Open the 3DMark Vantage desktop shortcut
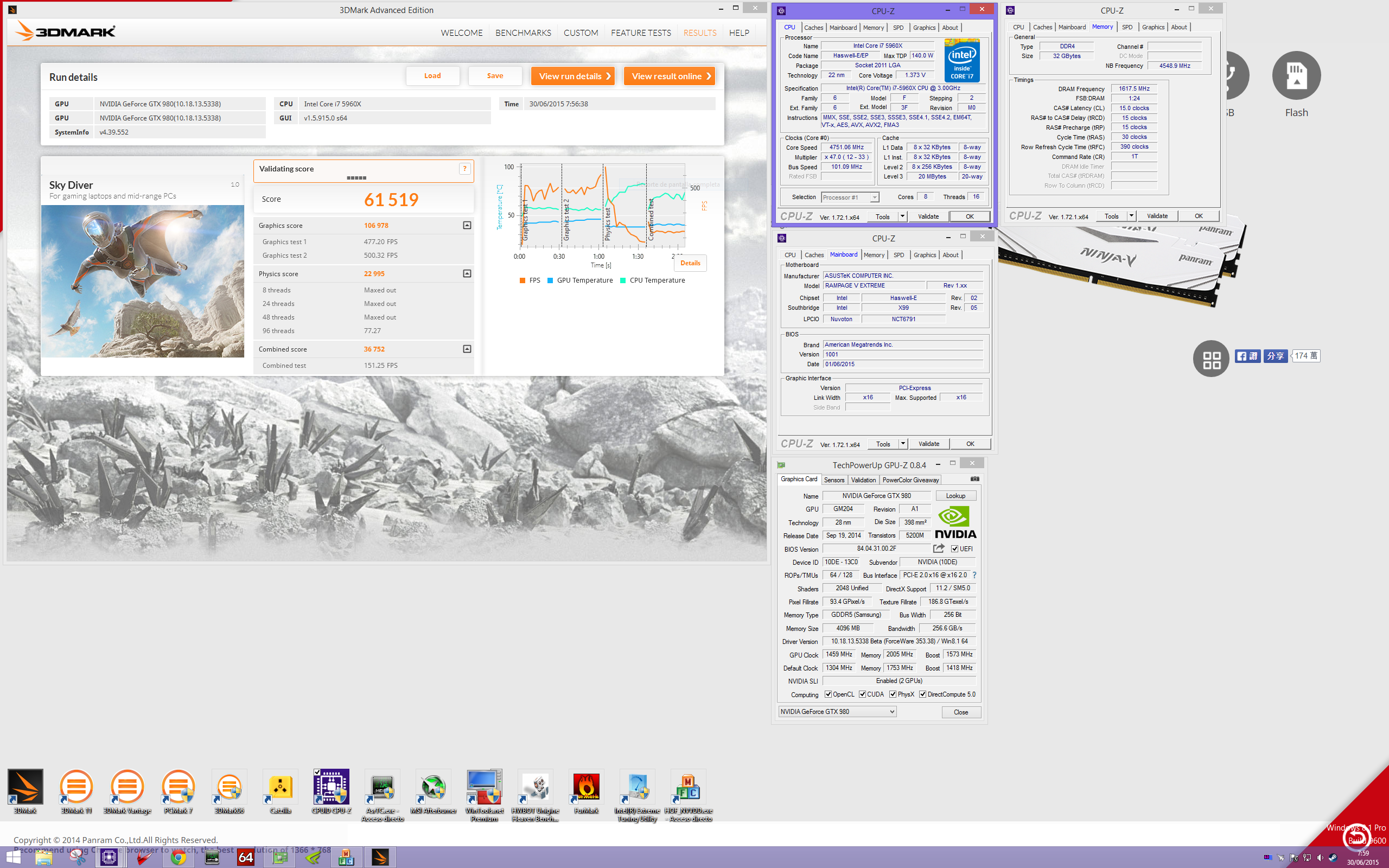Screen dimensions: 1389x868 (128, 791)
